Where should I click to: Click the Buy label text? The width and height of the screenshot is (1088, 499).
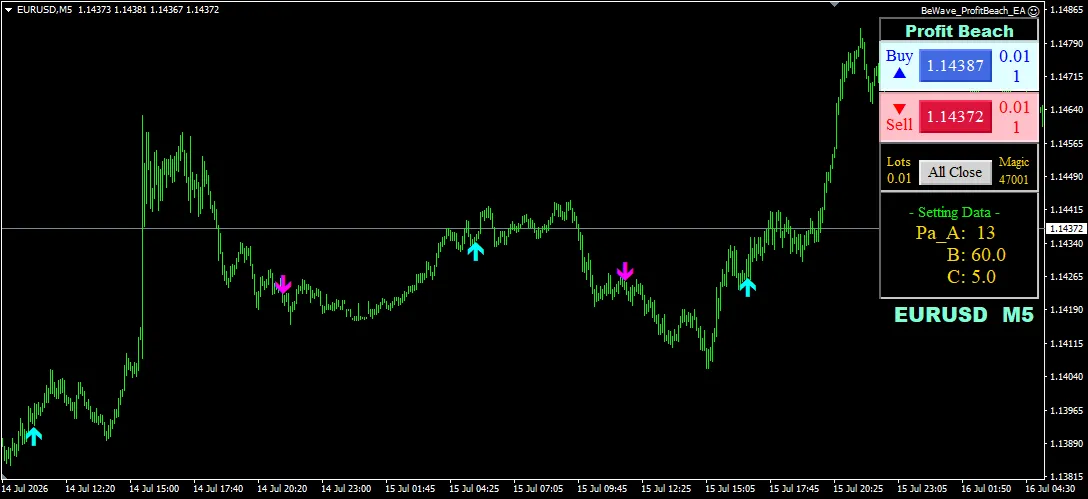pos(899,56)
